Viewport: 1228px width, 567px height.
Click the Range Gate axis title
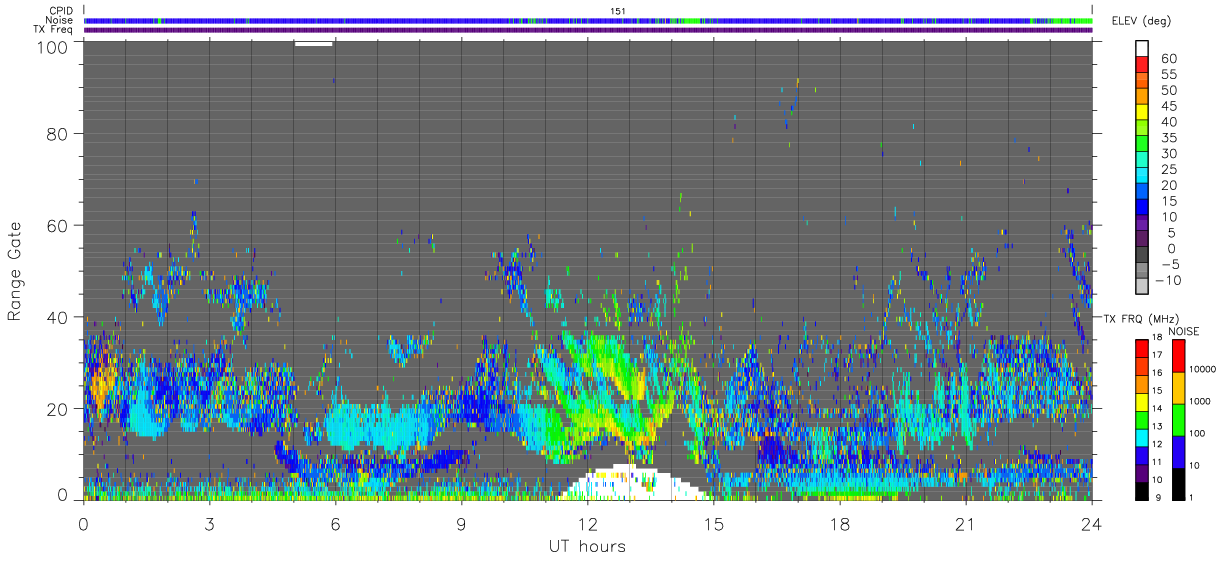point(15,272)
